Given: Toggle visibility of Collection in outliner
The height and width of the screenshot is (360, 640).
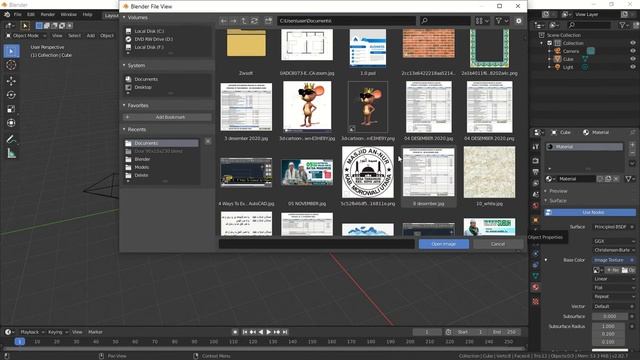Looking at the screenshot, I should (633, 43).
